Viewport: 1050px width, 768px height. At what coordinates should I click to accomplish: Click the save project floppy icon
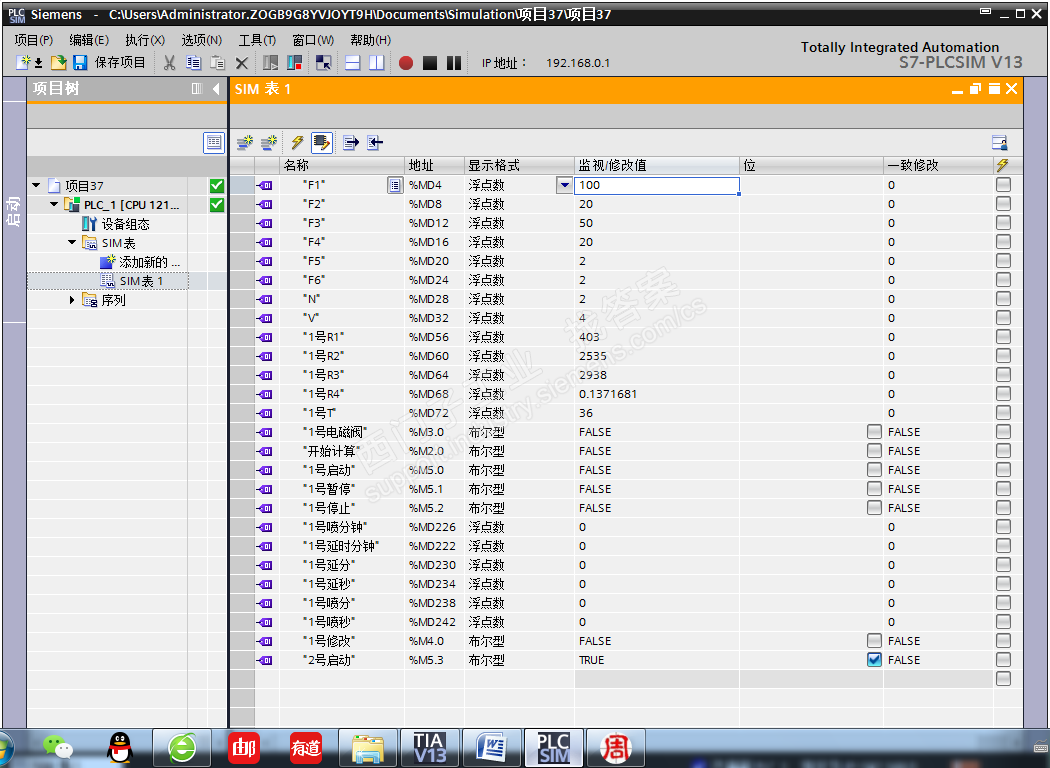coord(80,63)
